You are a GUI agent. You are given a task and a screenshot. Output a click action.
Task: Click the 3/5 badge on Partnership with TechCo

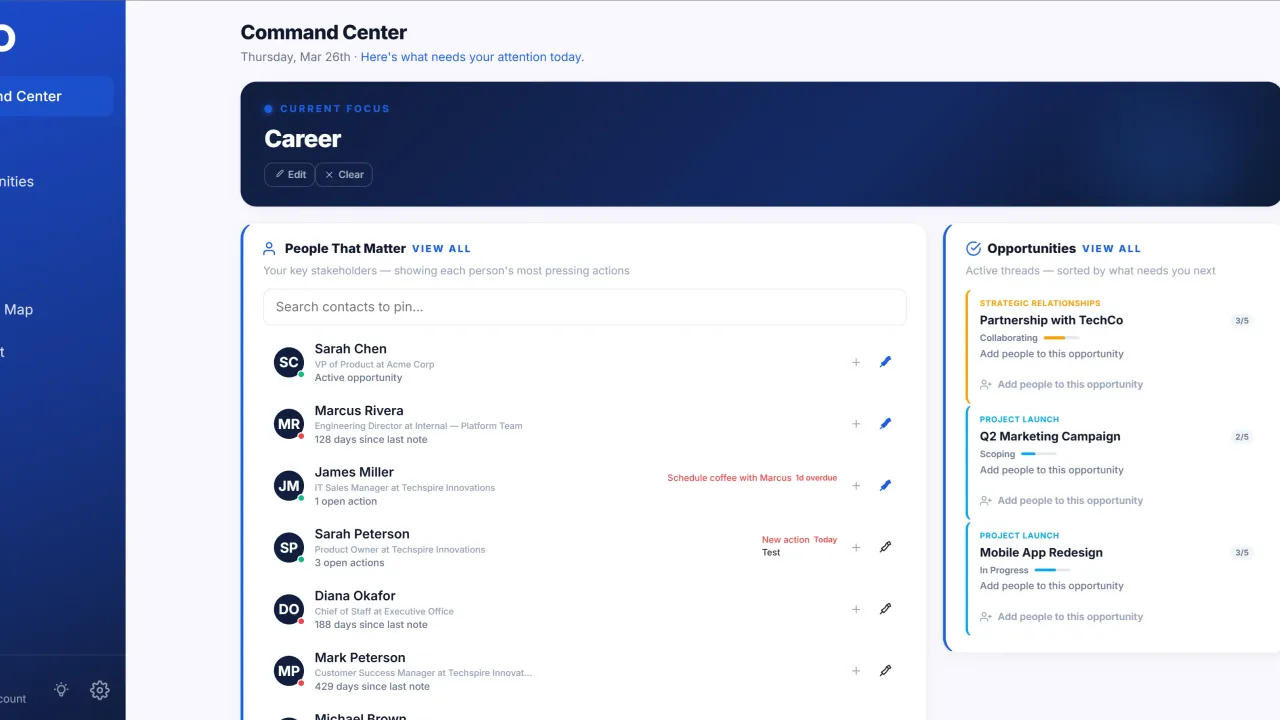click(x=1242, y=321)
